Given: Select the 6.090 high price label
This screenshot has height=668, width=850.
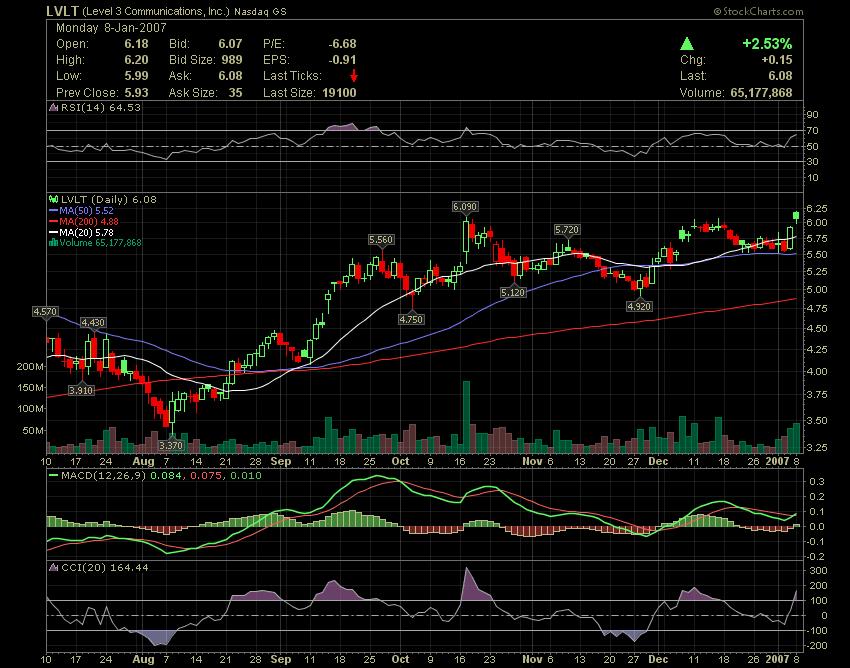Looking at the screenshot, I should tap(465, 207).
